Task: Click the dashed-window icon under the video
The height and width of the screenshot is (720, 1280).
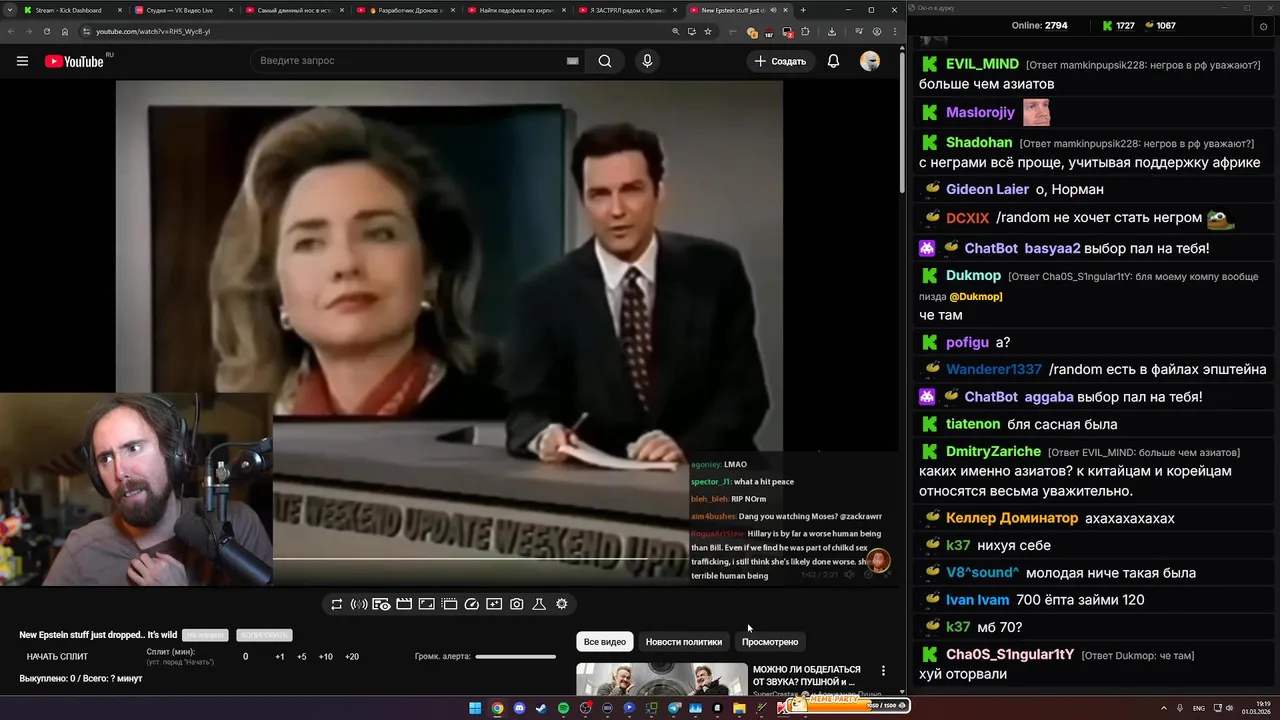Action: [449, 604]
